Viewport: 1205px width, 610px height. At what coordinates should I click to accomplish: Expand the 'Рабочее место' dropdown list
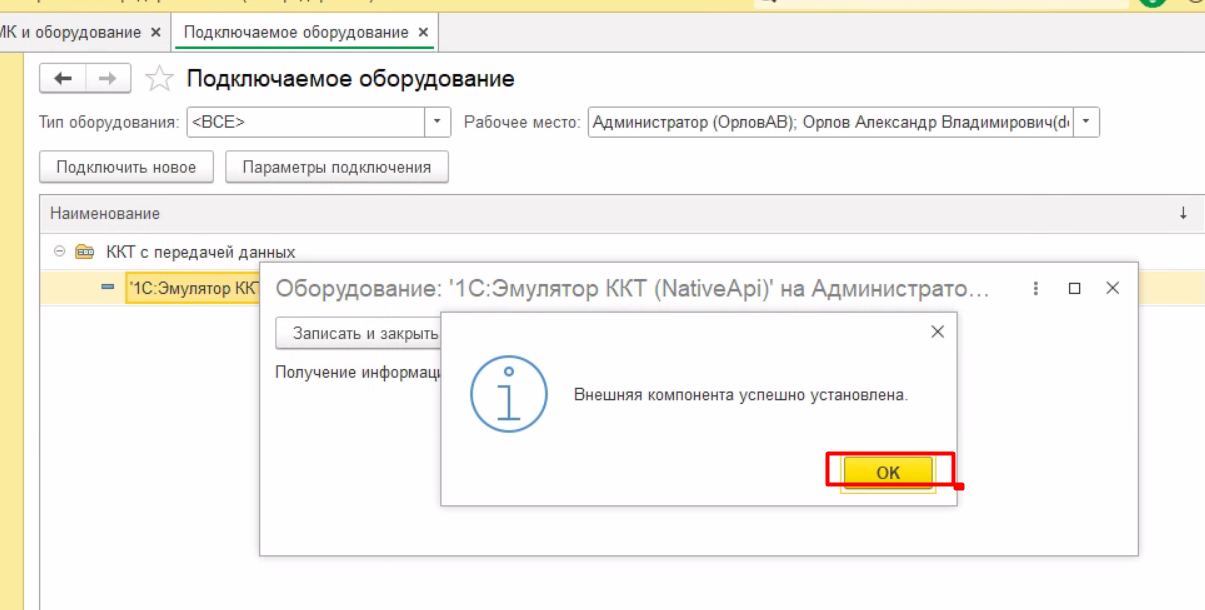click(1087, 122)
